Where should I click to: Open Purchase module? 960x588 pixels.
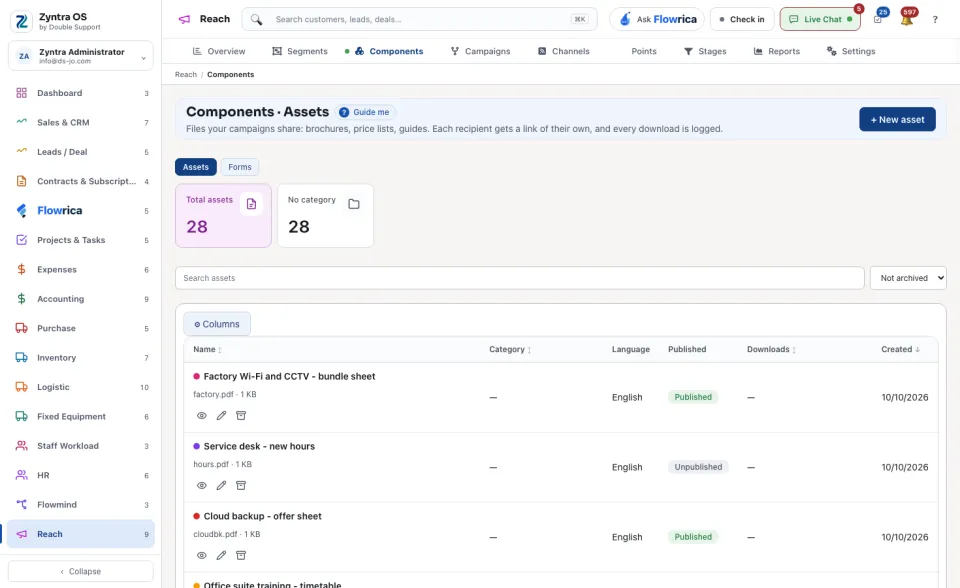tap(80, 328)
